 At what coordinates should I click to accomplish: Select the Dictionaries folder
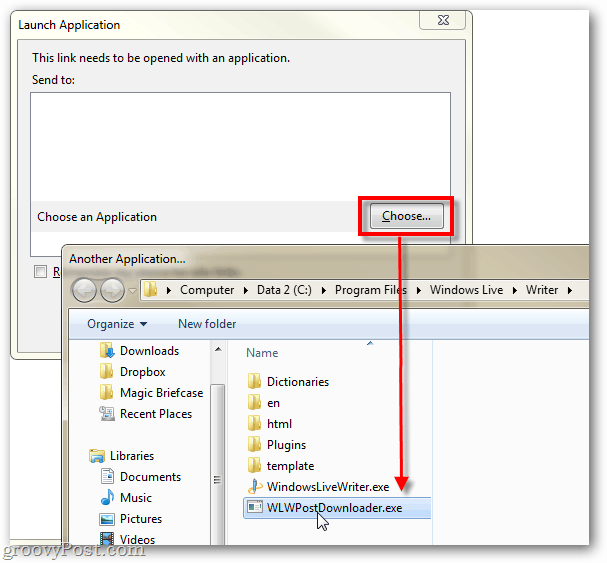click(298, 382)
